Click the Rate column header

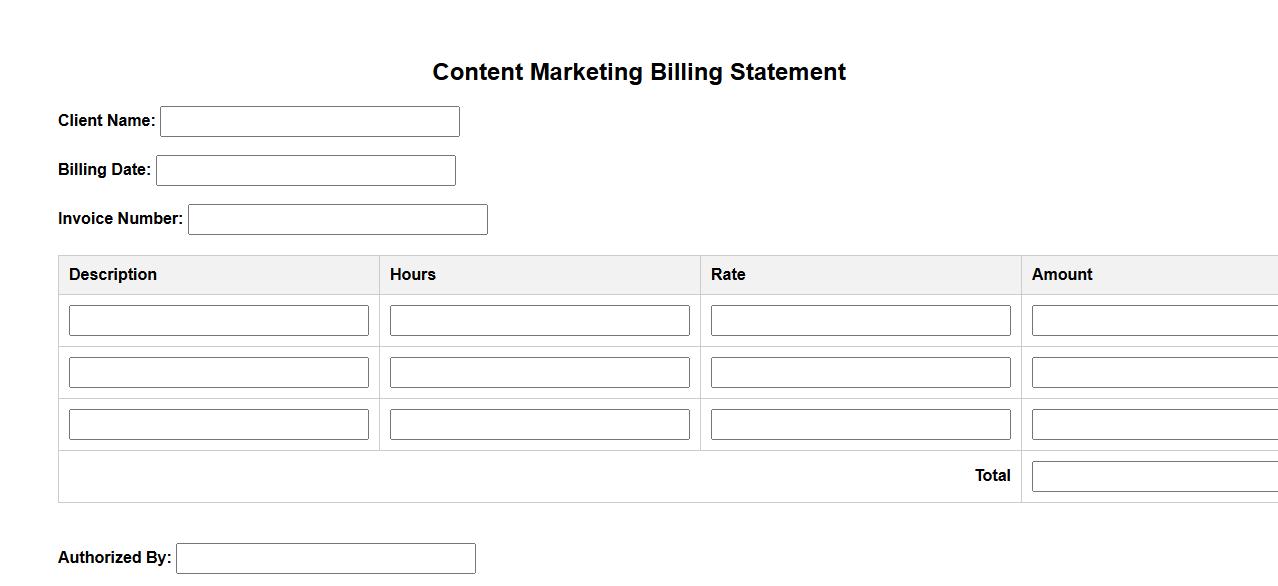(728, 275)
